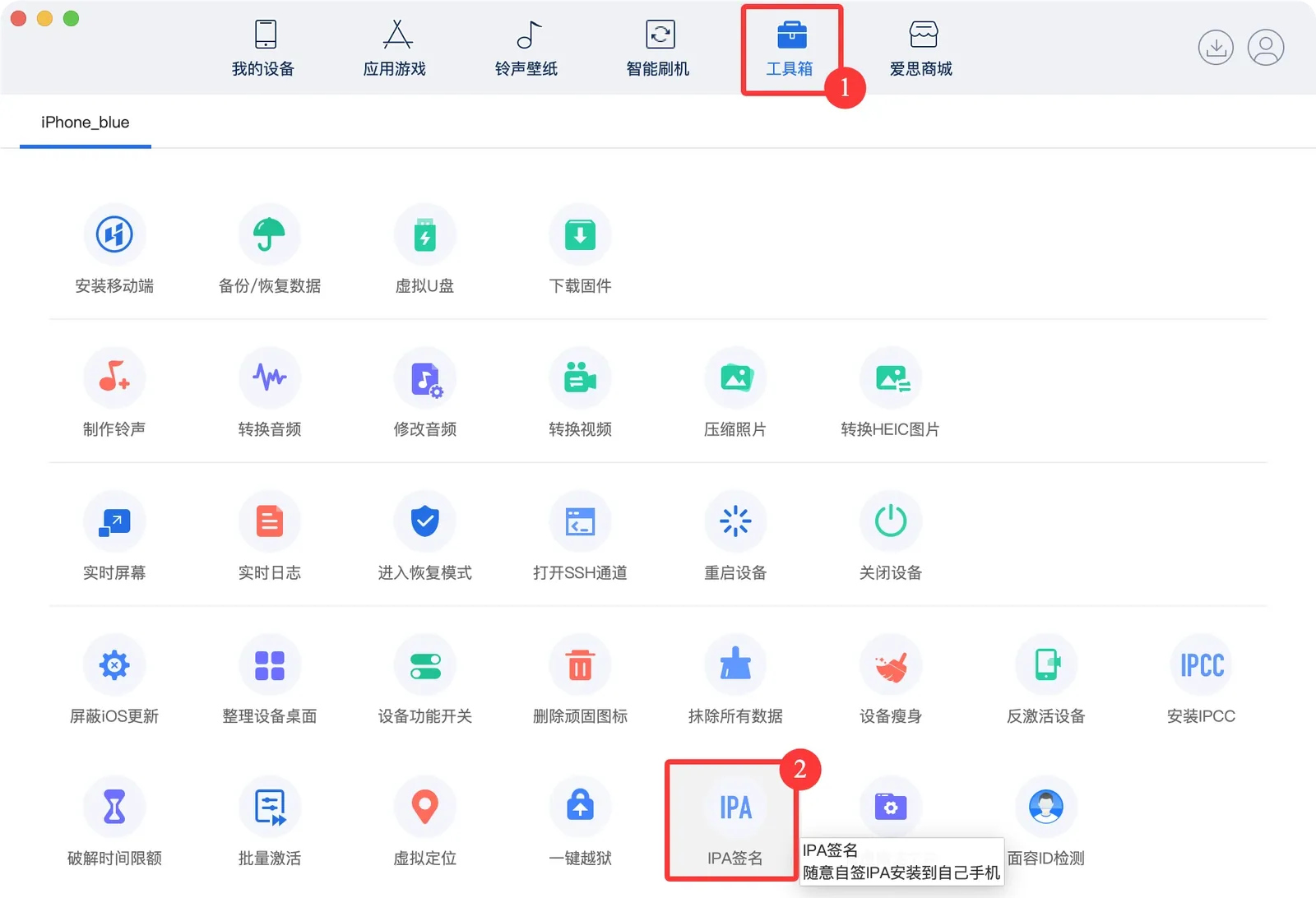
Task: Click the folder settings icon beside IPA签名
Action: pos(891,807)
